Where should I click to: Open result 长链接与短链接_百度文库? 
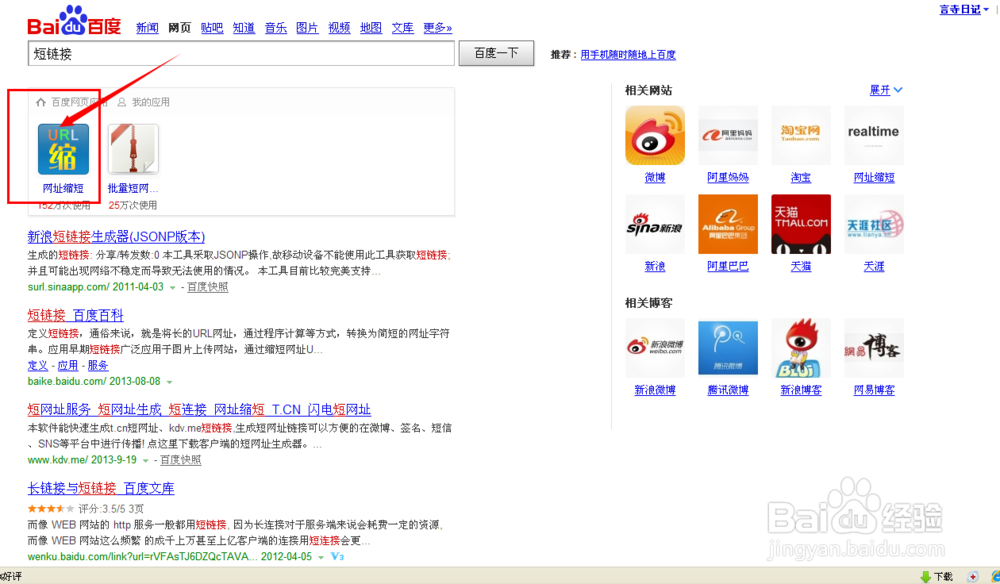coord(101,488)
